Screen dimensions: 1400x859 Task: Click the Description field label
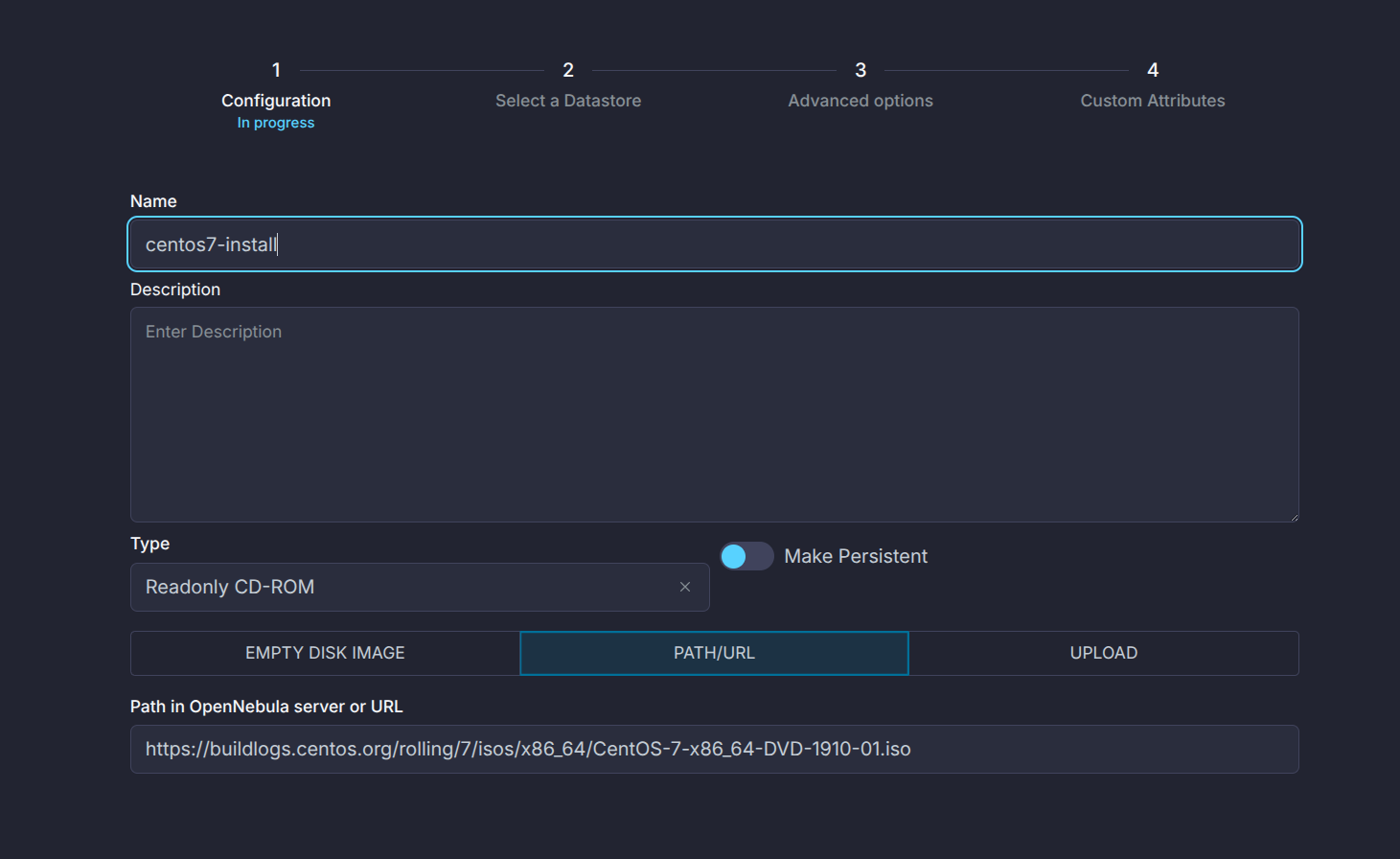(x=175, y=290)
